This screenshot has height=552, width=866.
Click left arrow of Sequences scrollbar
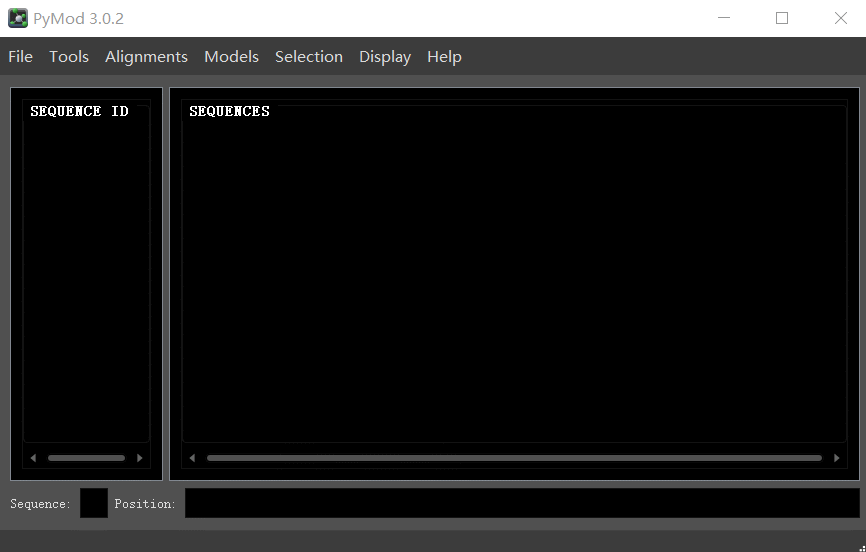tap(192, 458)
